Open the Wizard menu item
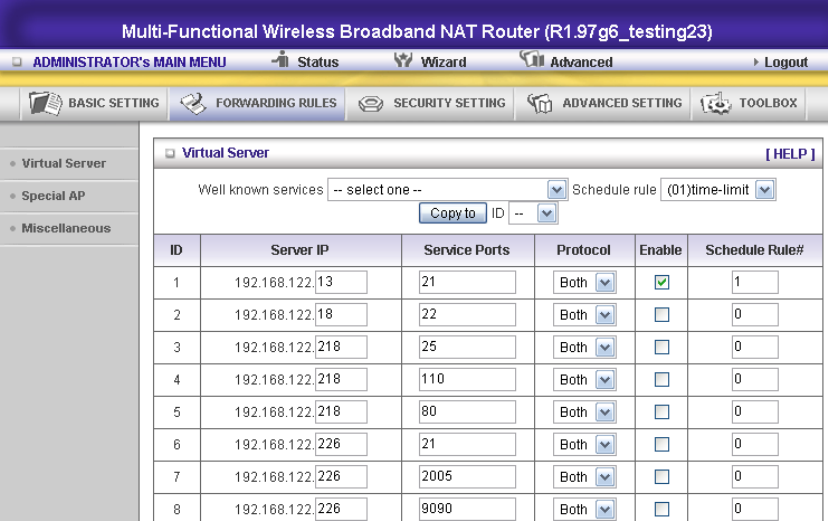The image size is (828, 521). coord(443,62)
